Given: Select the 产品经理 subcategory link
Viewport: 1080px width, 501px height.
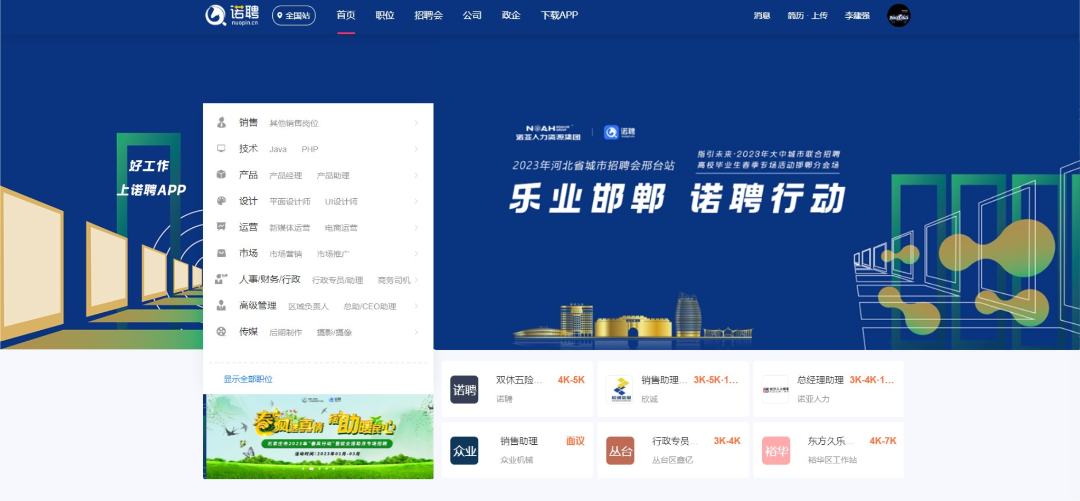Looking at the screenshot, I should click(x=285, y=176).
